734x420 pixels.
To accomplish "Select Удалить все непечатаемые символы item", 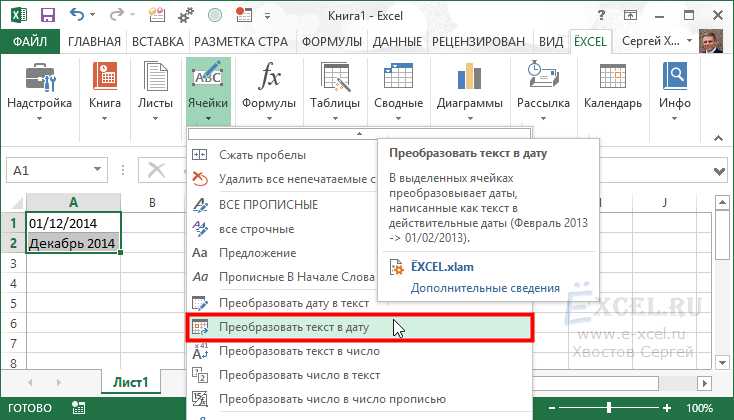I will pos(282,179).
